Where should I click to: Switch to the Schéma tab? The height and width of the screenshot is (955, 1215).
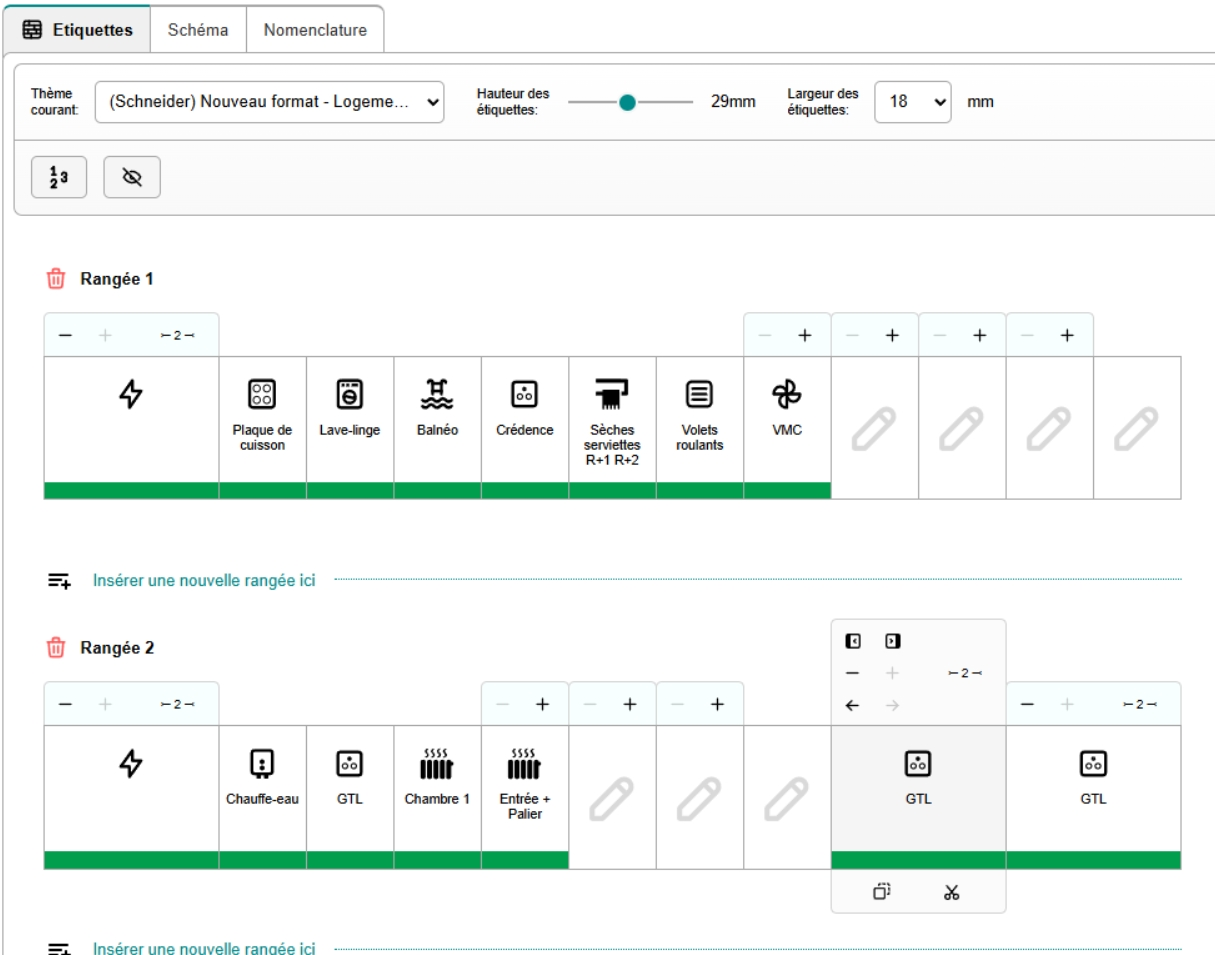click(197, 30)
